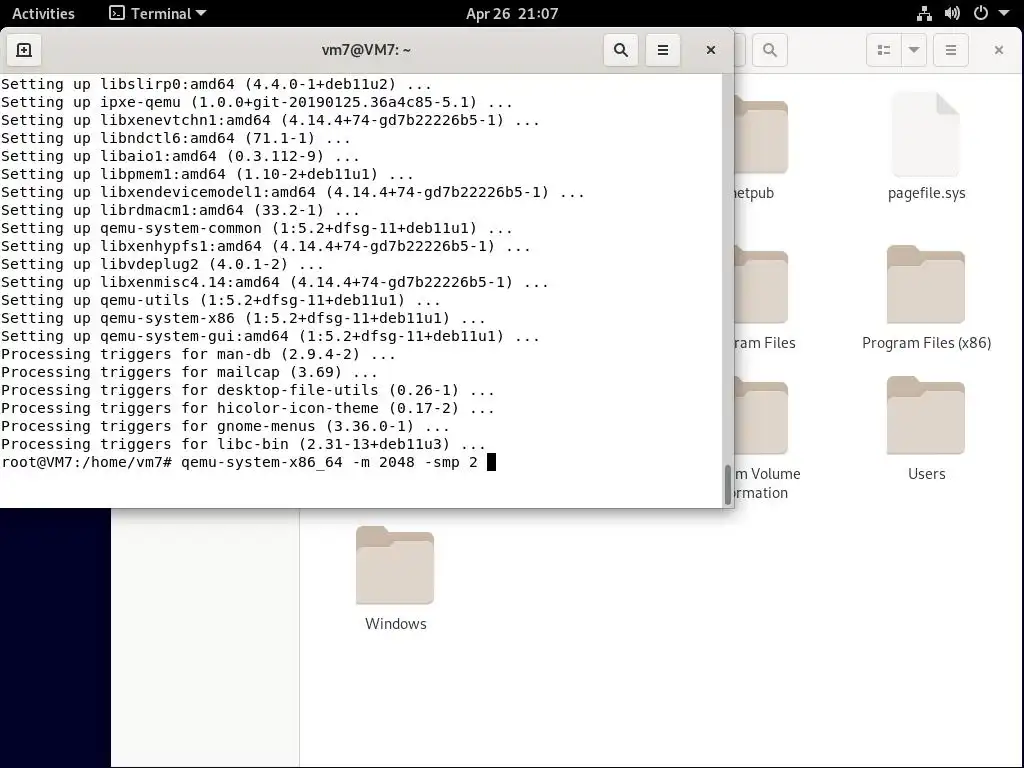The image size is (1024, 768).
Task: Click the 'Setting up libslirp0:amd64' line
Action: [216, 84]
